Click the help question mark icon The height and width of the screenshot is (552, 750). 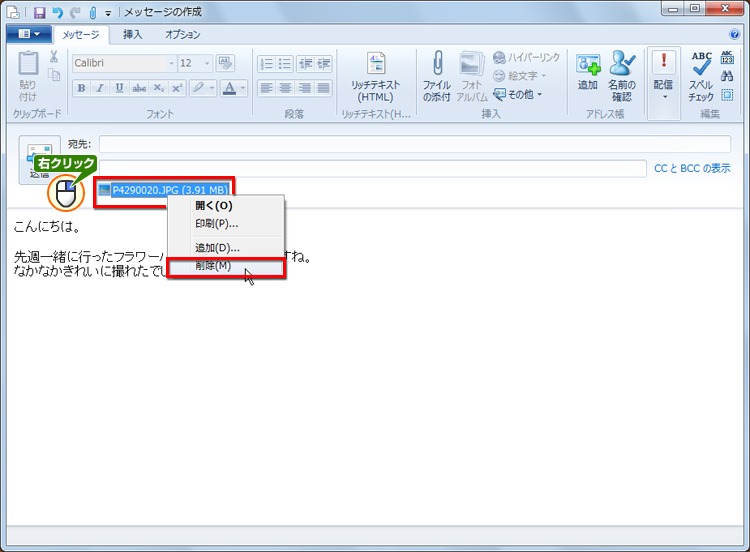(x=734, y=34)
